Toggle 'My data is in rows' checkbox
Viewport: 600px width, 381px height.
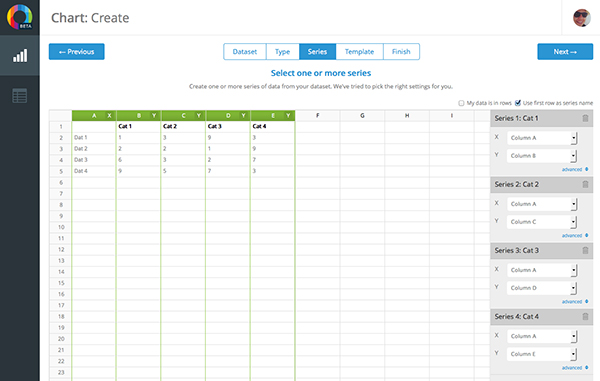point(461,103)
